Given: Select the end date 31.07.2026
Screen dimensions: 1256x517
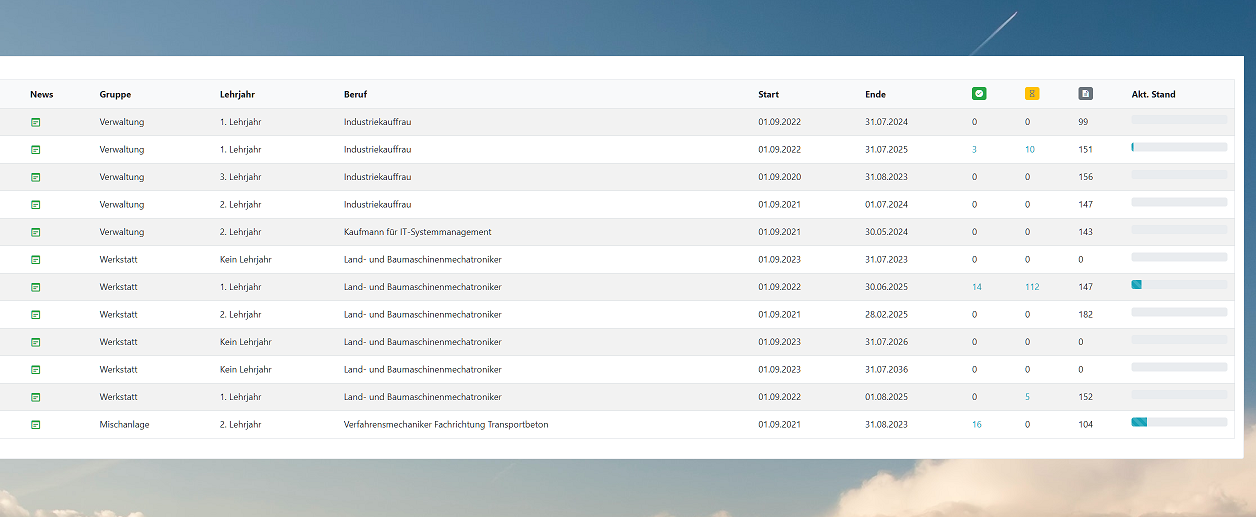Looking at the screenshot, I should tap(886, 342).
